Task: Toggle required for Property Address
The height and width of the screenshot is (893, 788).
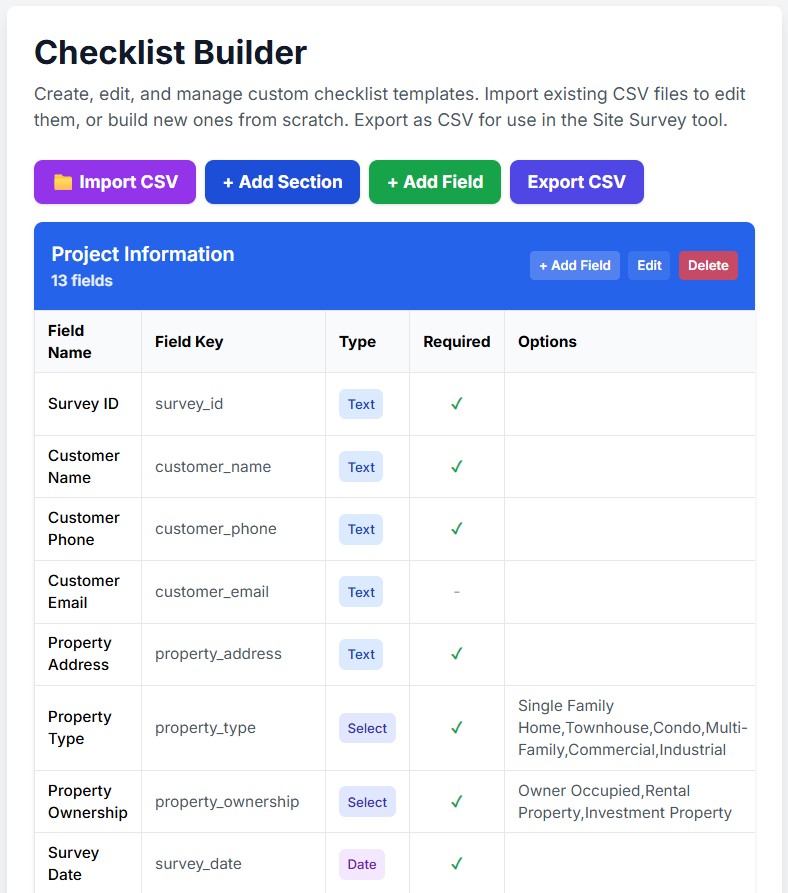Action: (456, 654)
